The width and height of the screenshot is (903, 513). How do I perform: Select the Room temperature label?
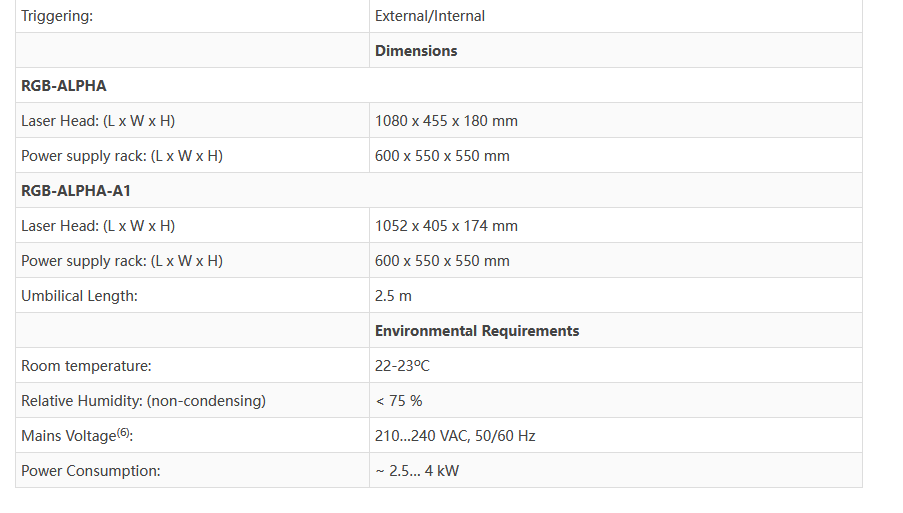tap(86, 366)
